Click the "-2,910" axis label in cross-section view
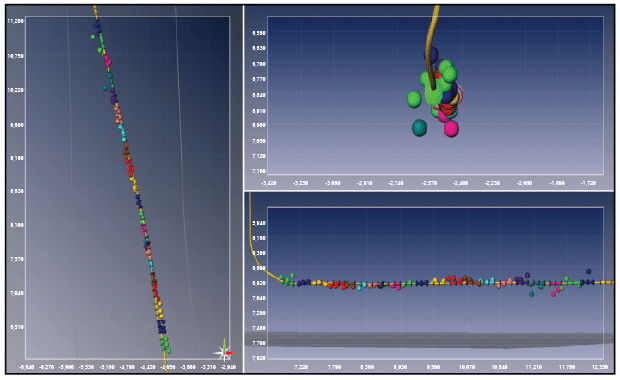The image size is (620, 380). 365,183
